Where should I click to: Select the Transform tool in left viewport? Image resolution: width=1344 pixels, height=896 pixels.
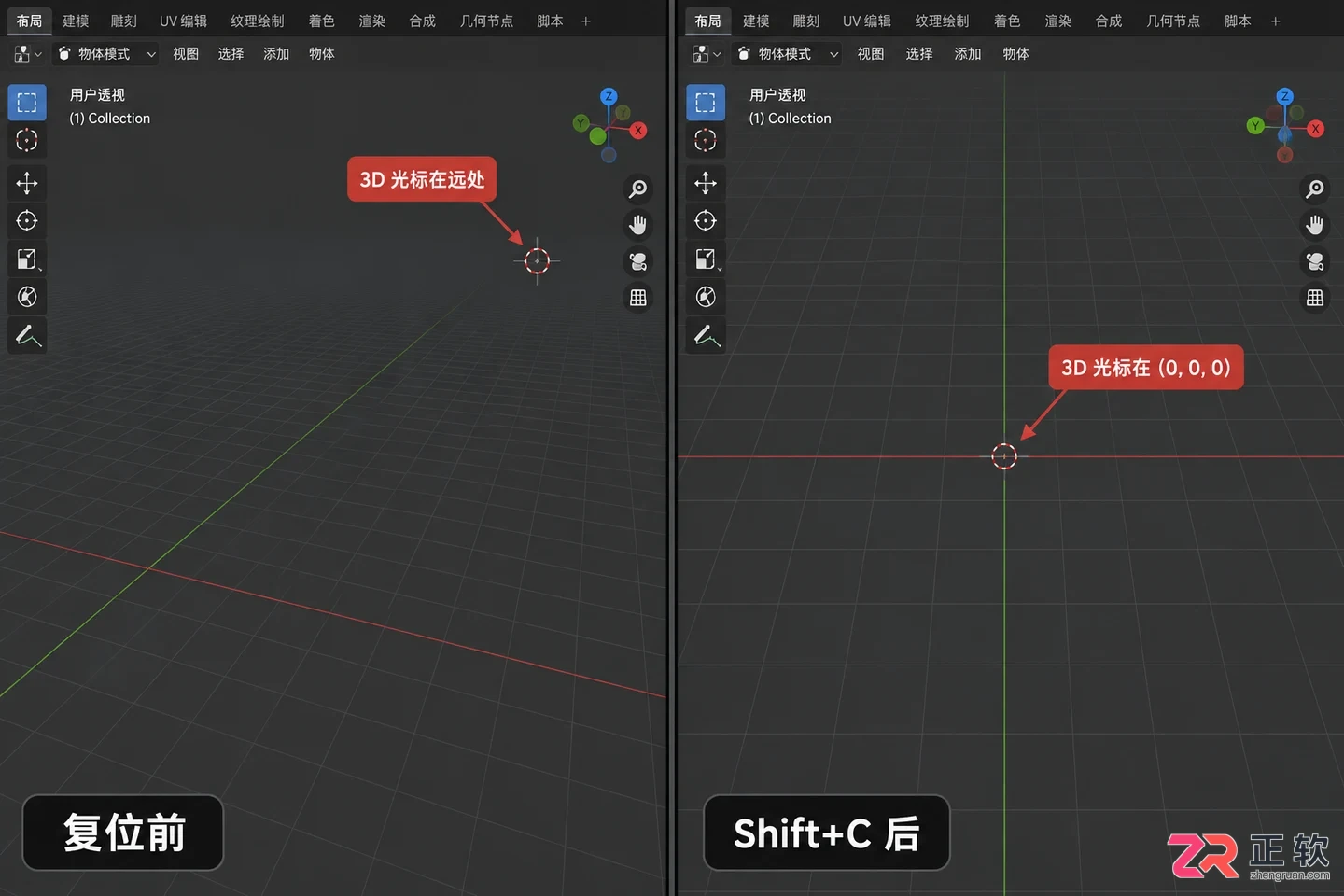click(27, 297)
